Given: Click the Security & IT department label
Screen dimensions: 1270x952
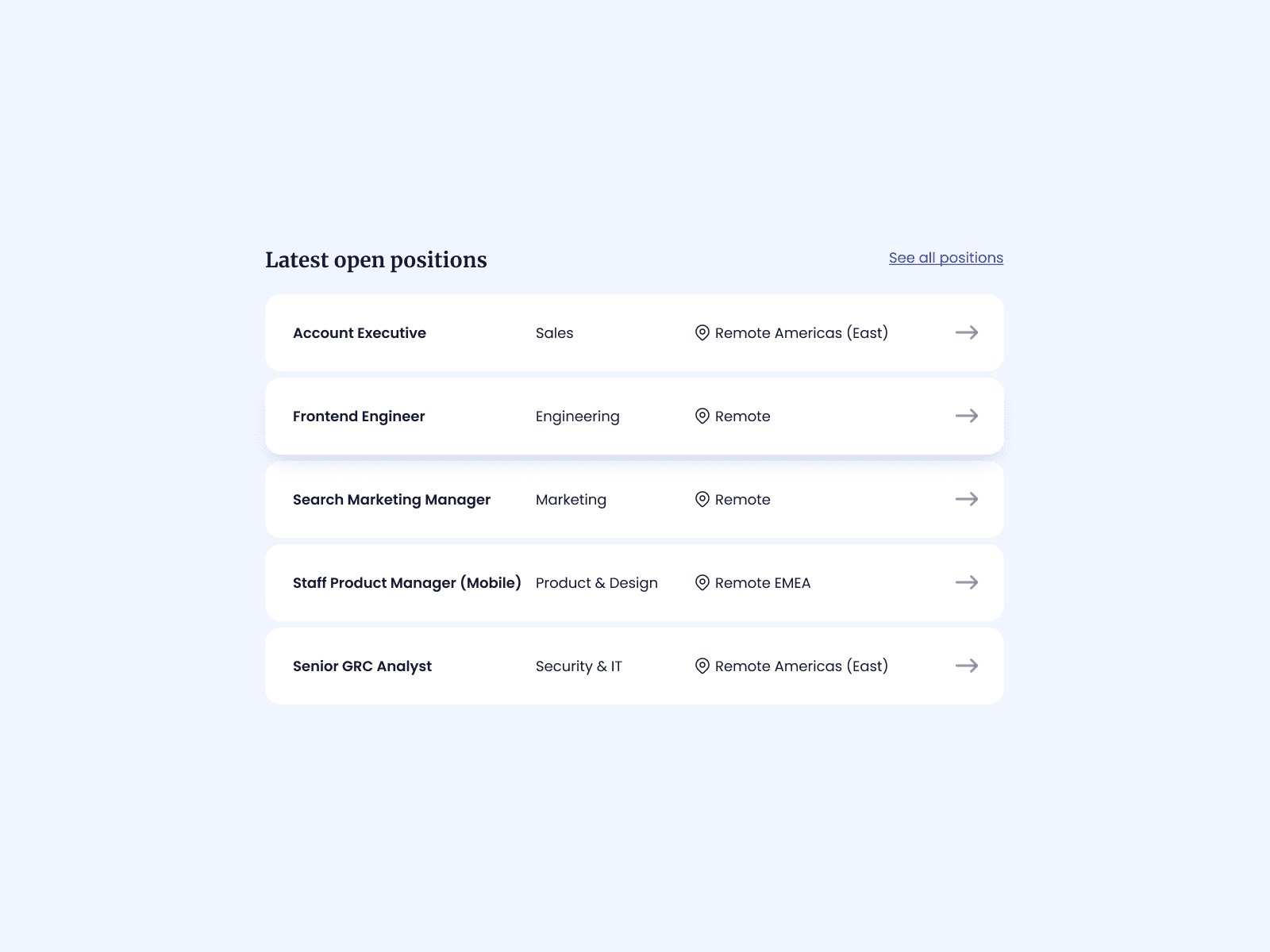Looking at the screenshot, I should coord(579,666).
